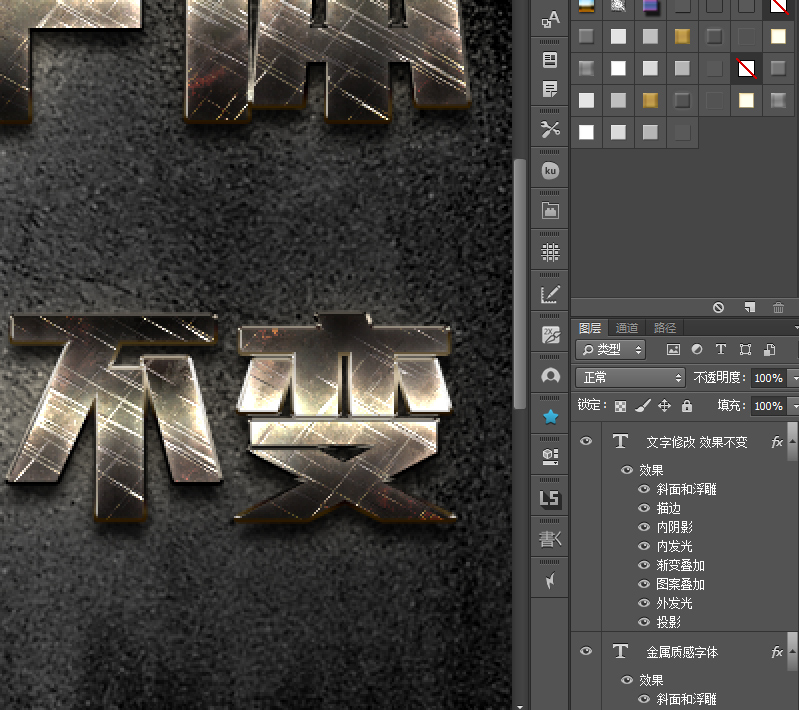Image resolution: width=799 pixels, height=710 pixels.
Task: Select T thumbnail of 金属质感字体 layer
Action: click(x=620, y=651)
